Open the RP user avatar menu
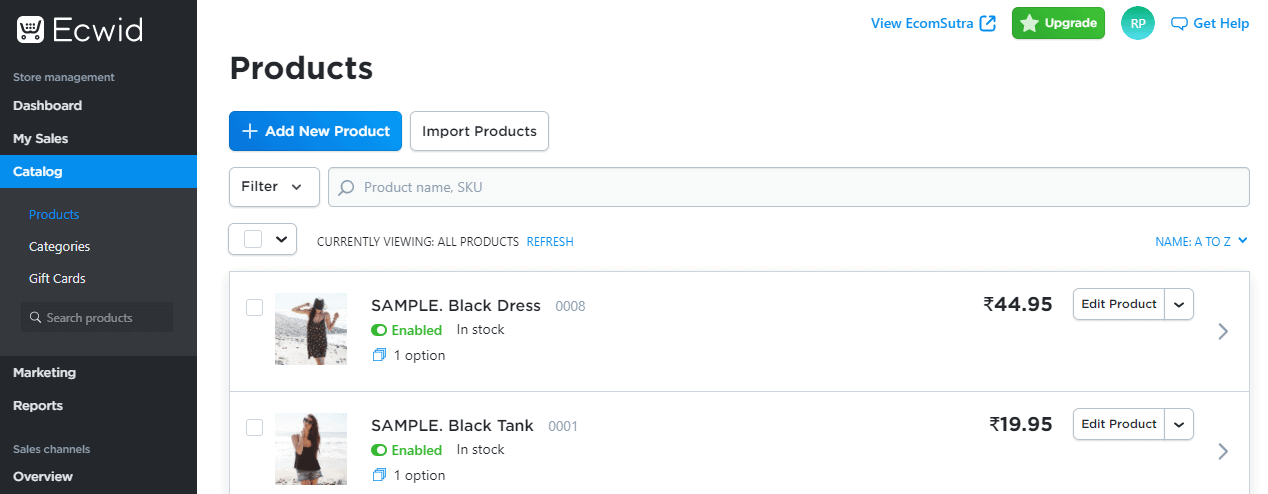 coord(1138,23)
